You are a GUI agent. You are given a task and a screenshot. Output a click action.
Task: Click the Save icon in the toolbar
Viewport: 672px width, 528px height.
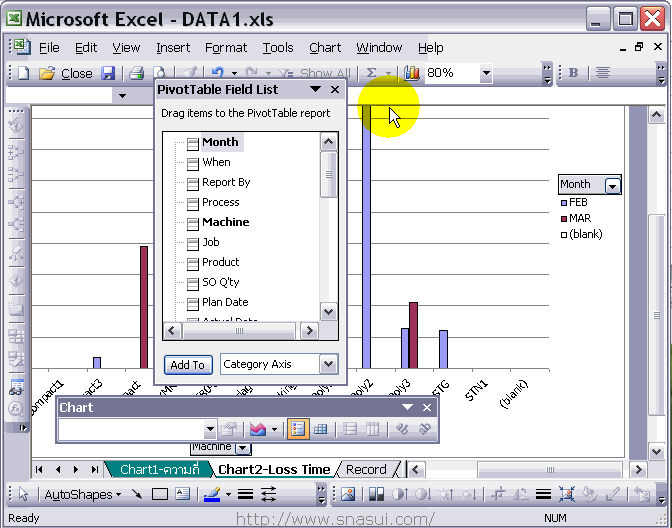pyautogui.click(x=108, y=73)
